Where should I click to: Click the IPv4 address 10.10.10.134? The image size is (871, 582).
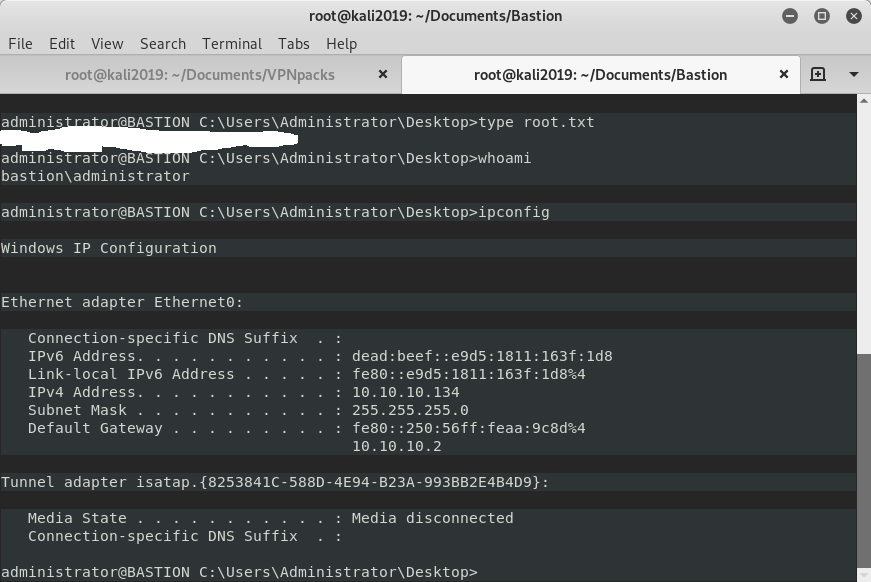(x=406, y=392)
